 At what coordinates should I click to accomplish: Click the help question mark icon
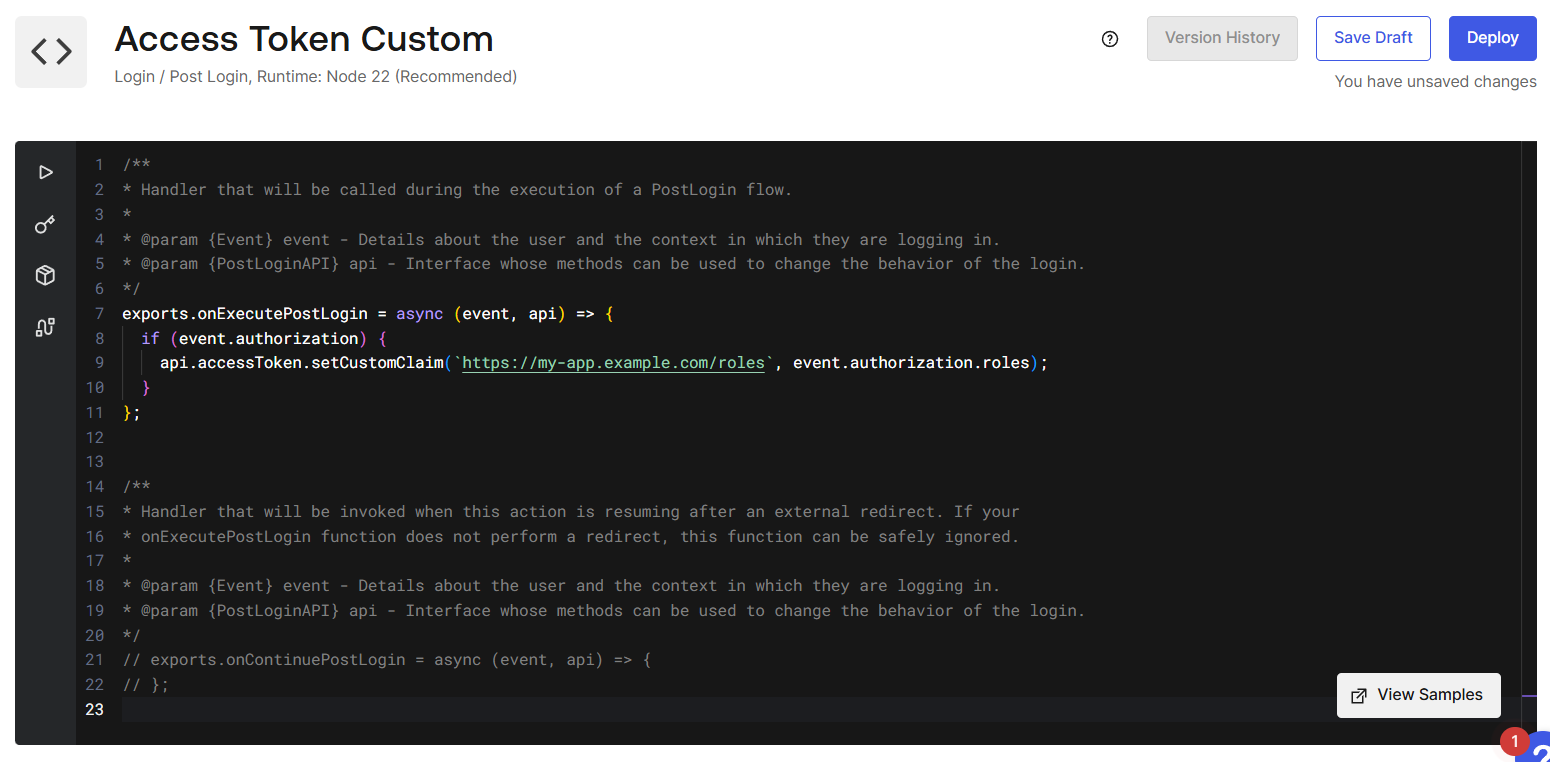1109,39
